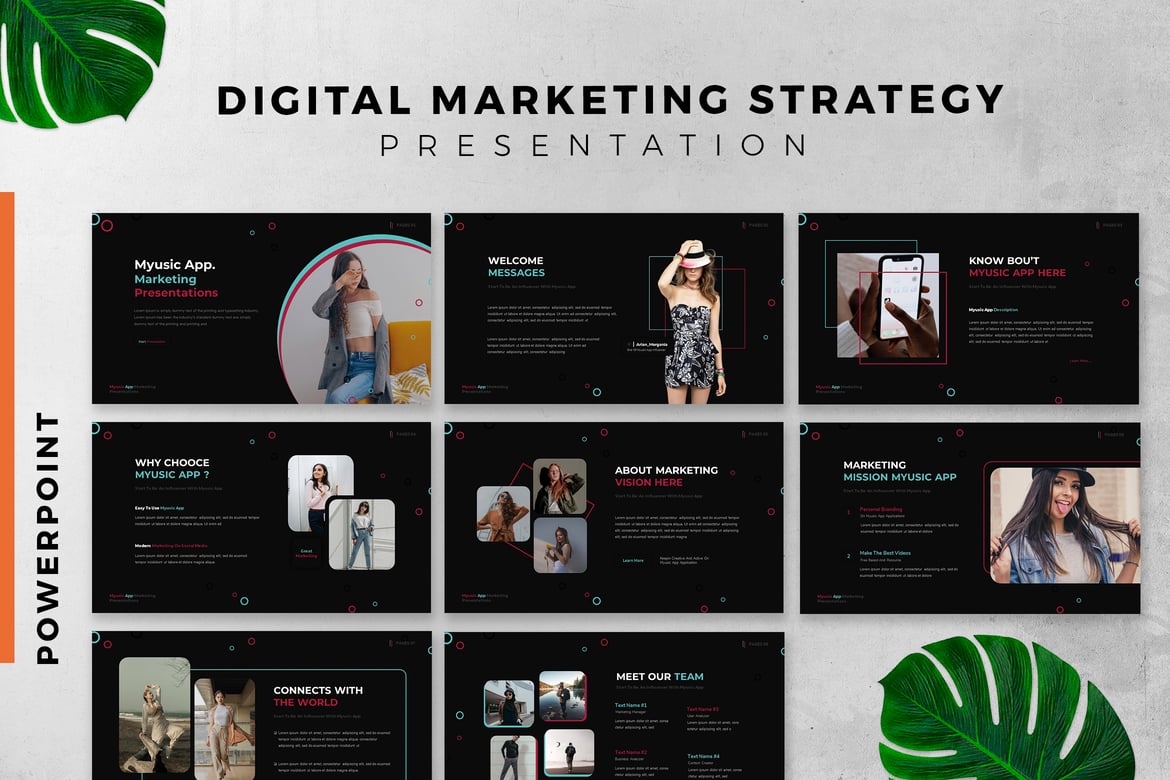The image size is (1170, 780).
Task: Select the woman in jeans photo on first slide
Action: (358, 322)
